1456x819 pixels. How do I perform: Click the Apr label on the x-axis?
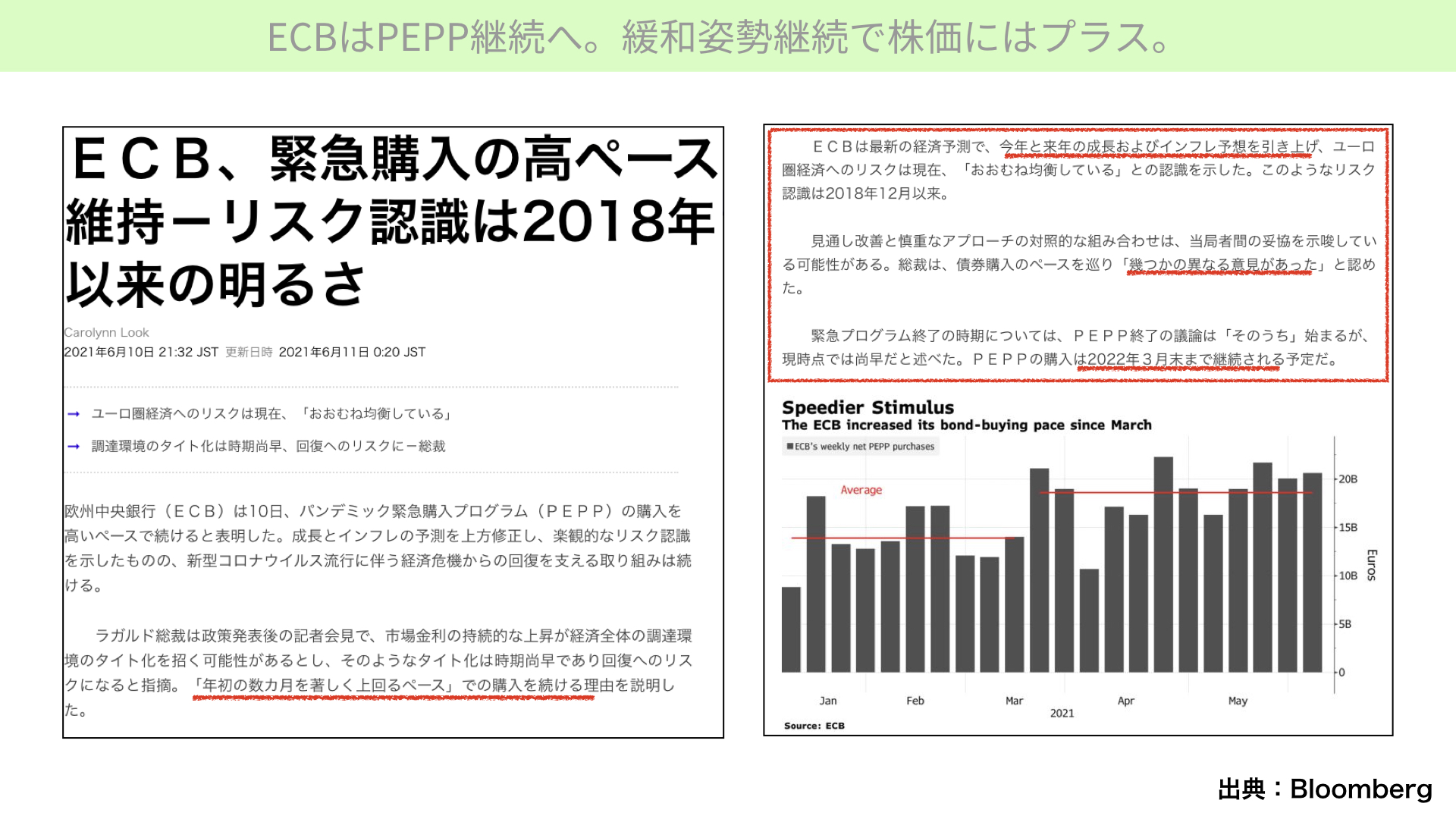(1126, 701)
